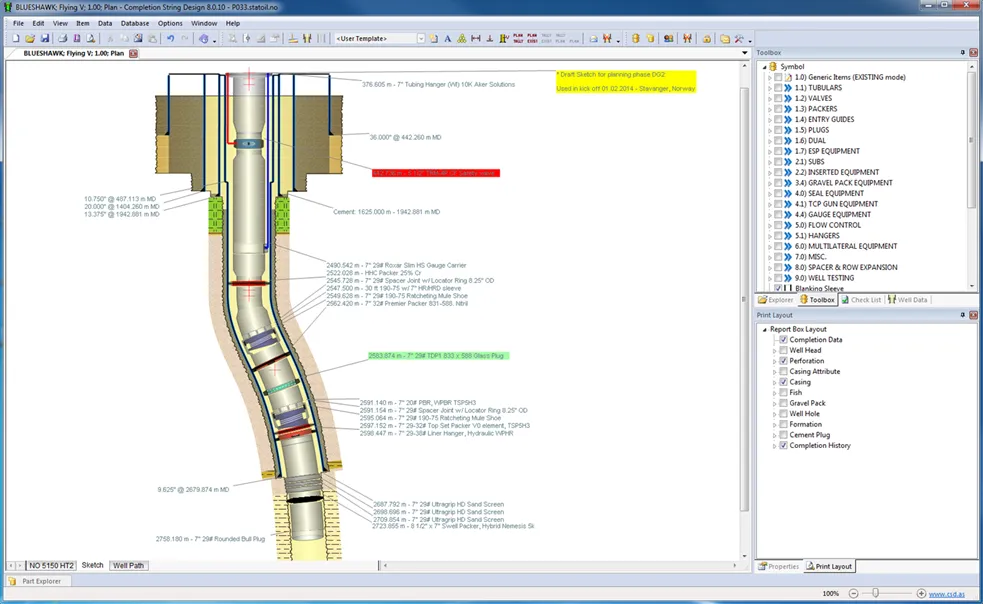Adjust the zoom slider handle
983x604 pixels.
pos(875,593)
